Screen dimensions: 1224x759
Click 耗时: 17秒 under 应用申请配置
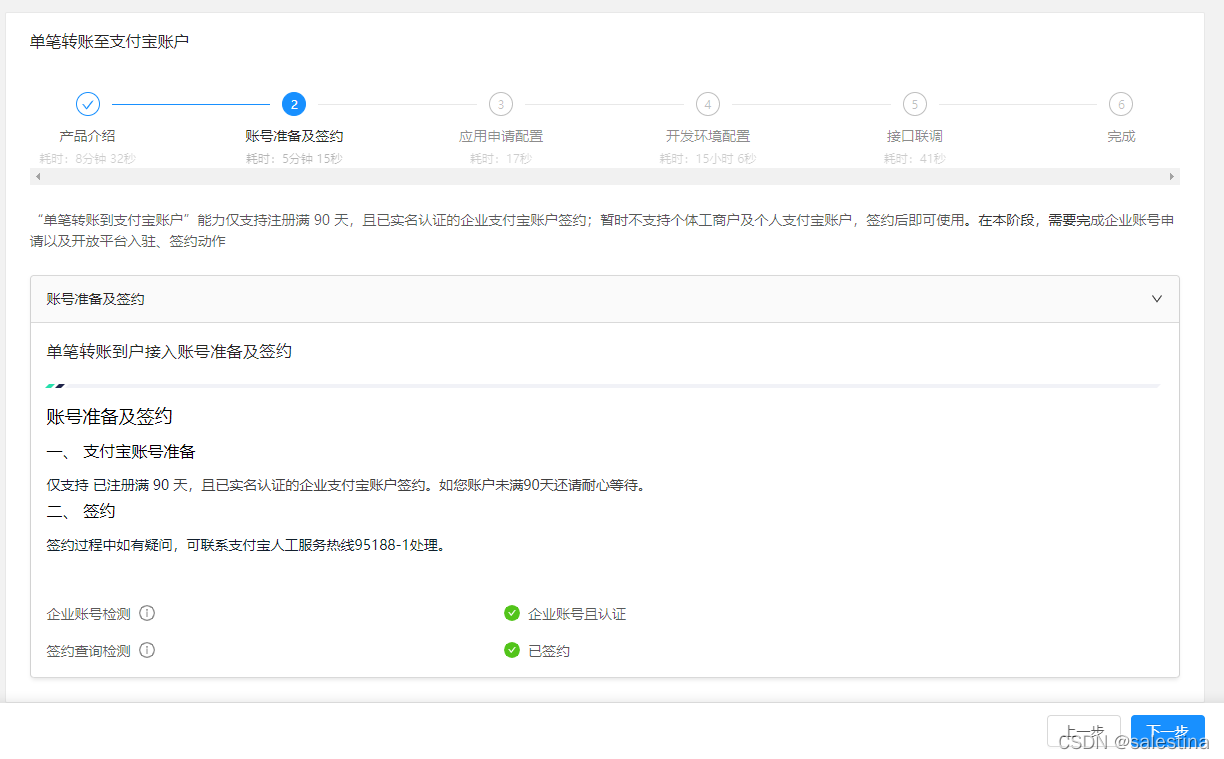point(501,158)
